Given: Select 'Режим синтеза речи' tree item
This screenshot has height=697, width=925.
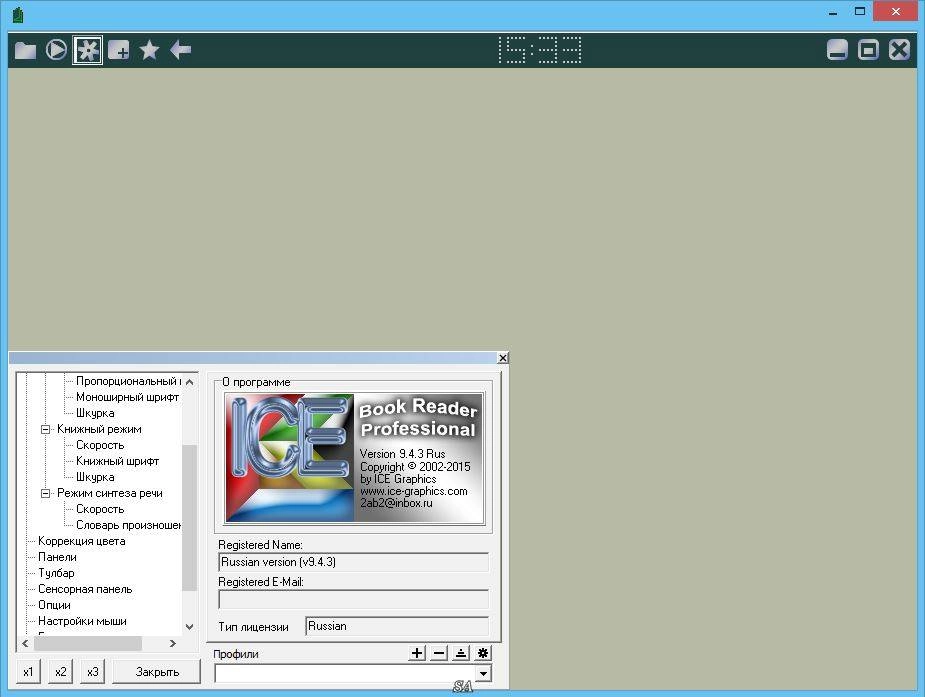Looking at the screenshot, I should pos(110,493).
